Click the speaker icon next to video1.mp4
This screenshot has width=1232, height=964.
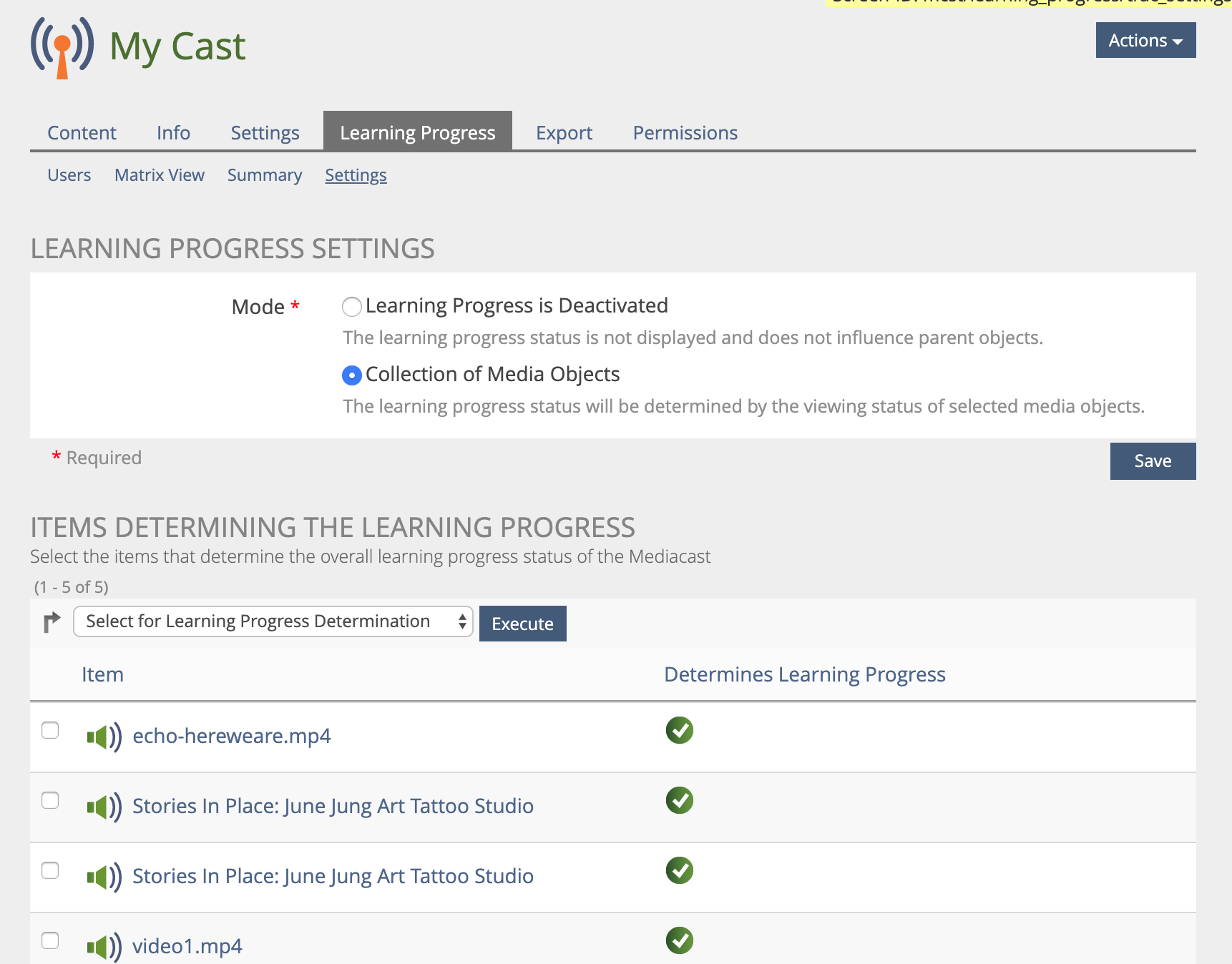tap(104, 947)
